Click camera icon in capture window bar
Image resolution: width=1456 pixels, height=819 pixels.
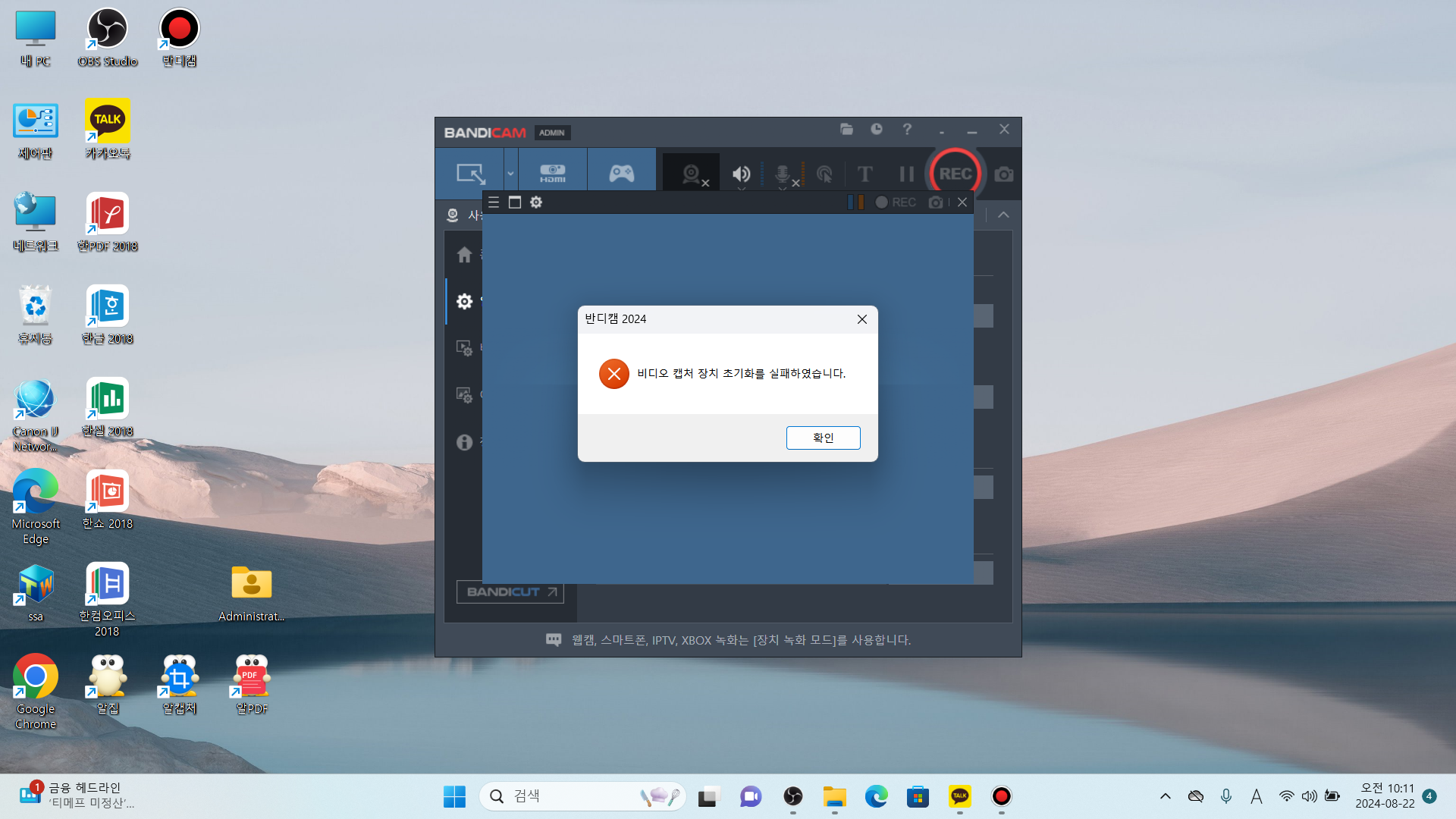[936, 202]
